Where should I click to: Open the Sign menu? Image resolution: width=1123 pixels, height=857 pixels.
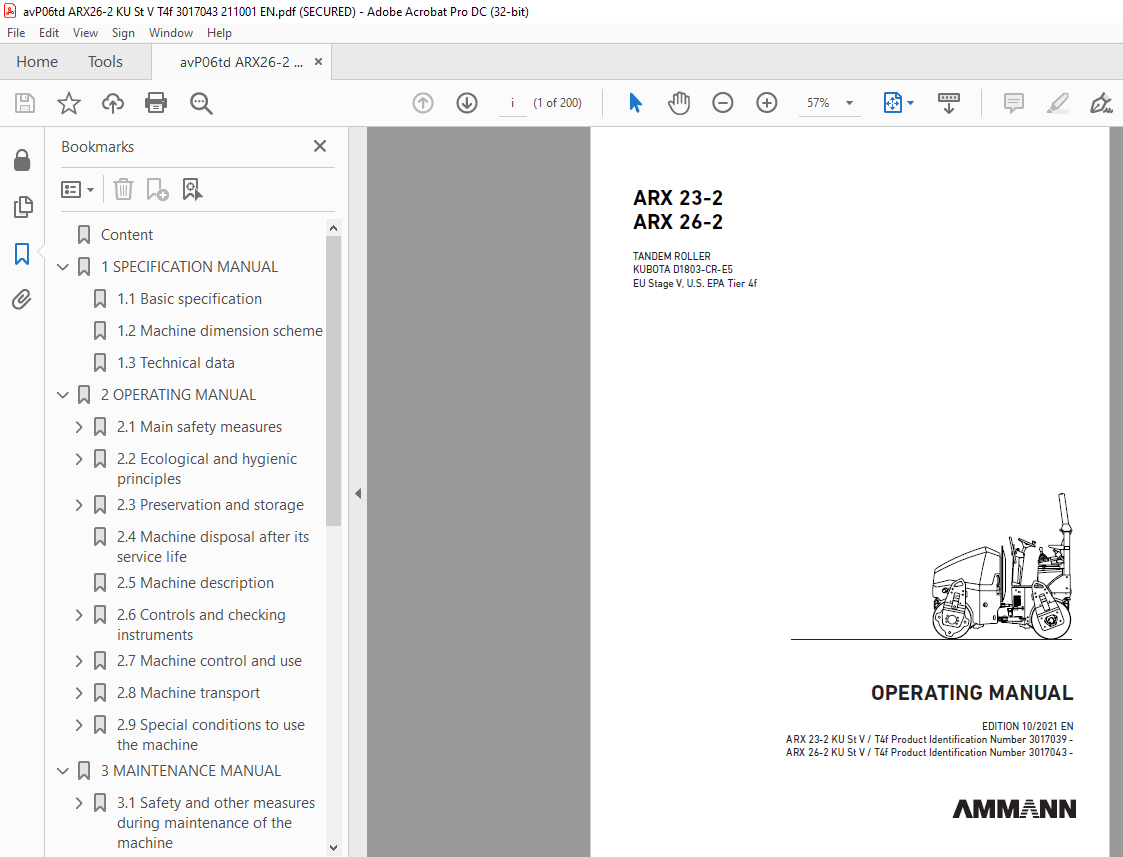(x=123, y=33)
